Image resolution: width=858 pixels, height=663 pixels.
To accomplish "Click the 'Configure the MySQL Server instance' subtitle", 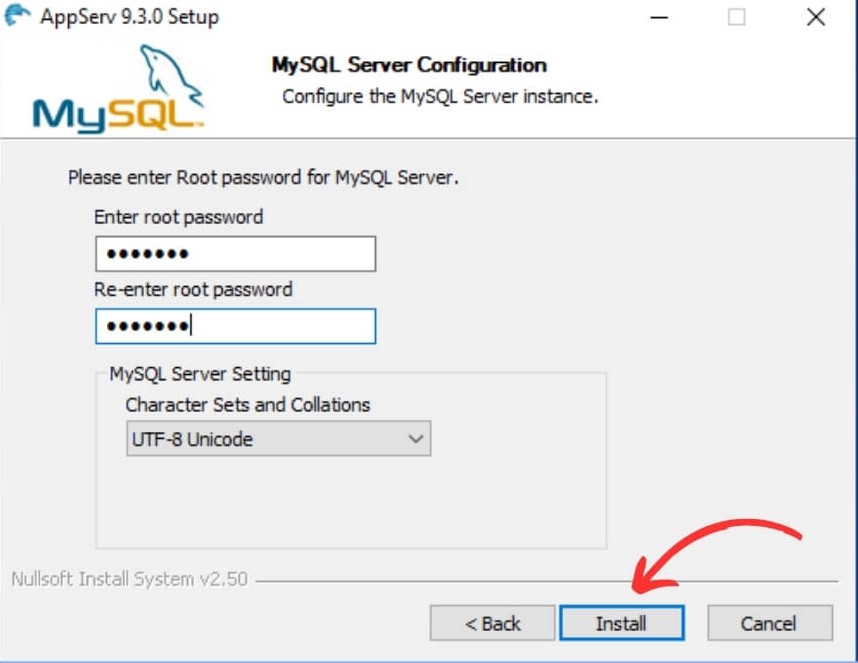I will click(x=440, y=97).
